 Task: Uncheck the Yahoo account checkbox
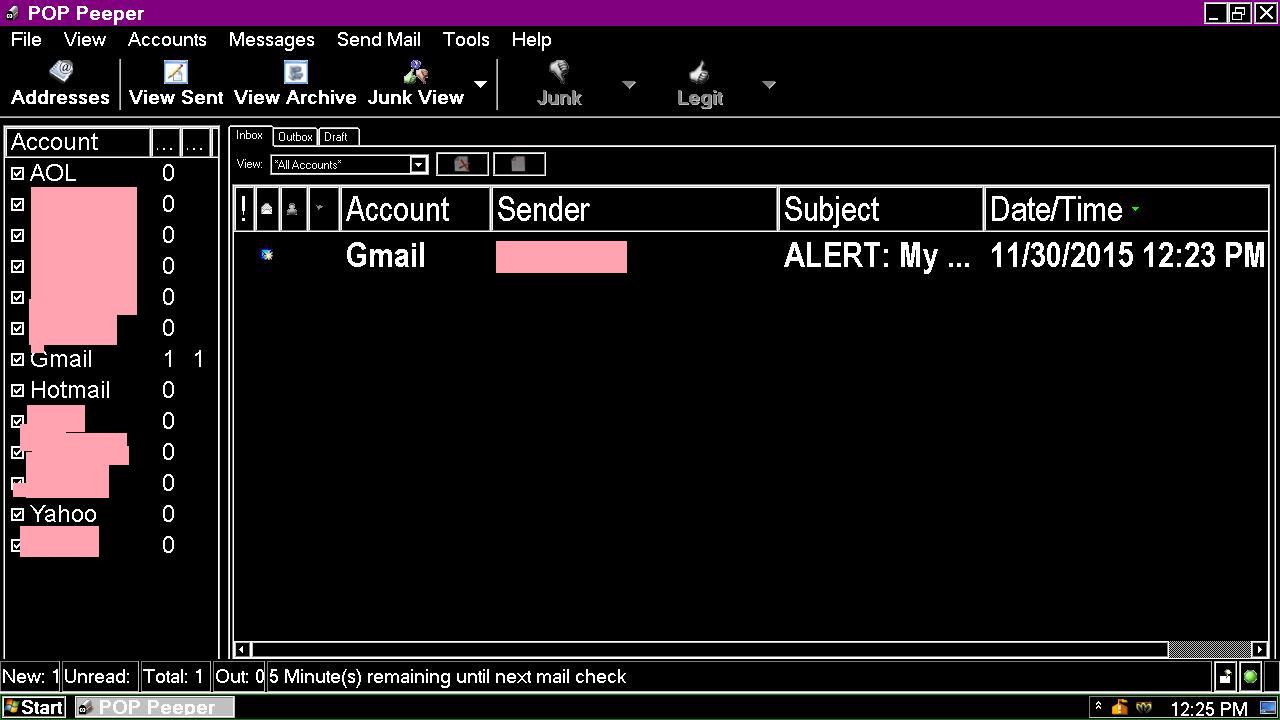click(17, 514)
